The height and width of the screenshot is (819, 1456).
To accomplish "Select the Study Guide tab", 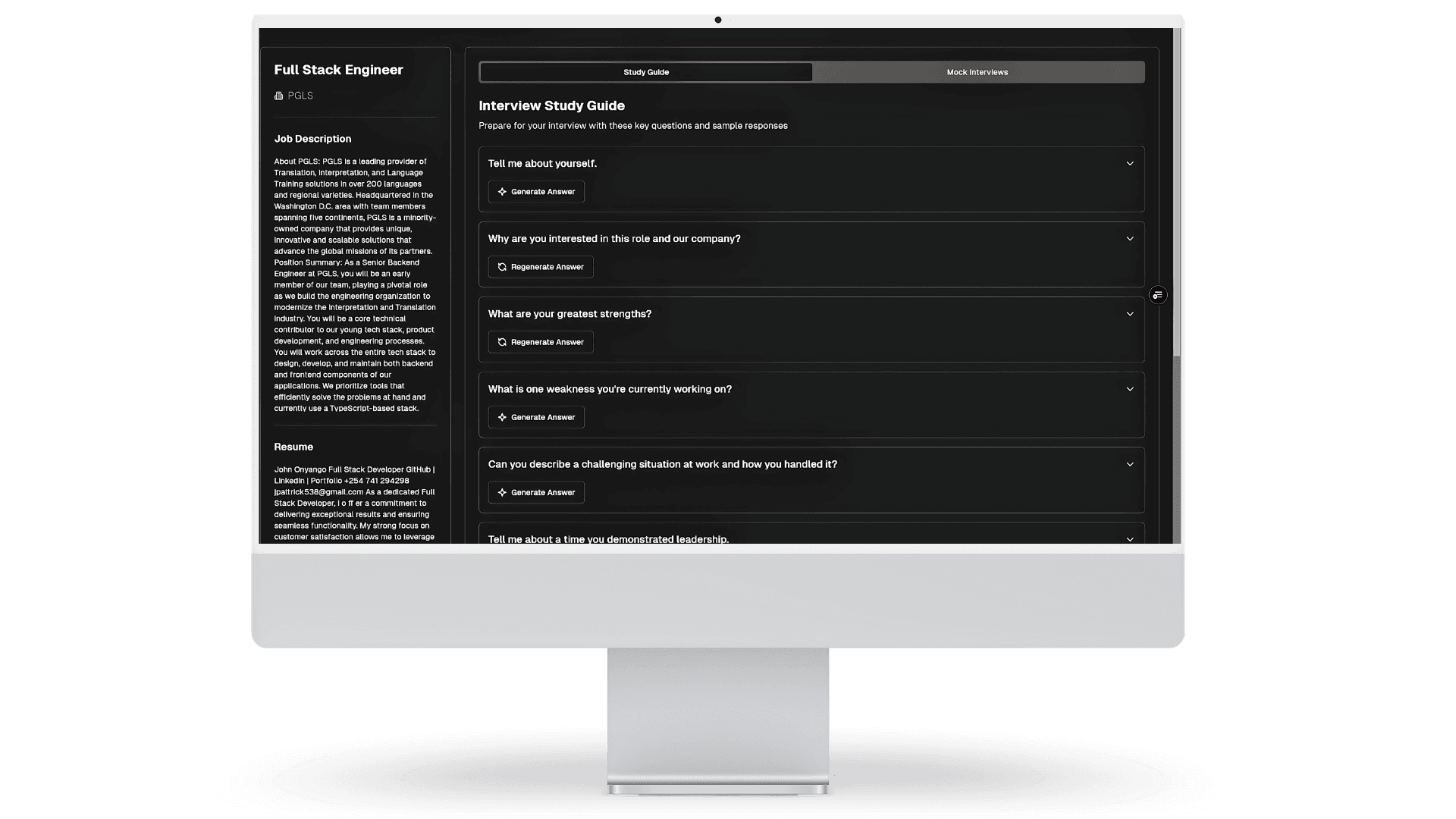I will pyautogui.click(x=646, y=72).
